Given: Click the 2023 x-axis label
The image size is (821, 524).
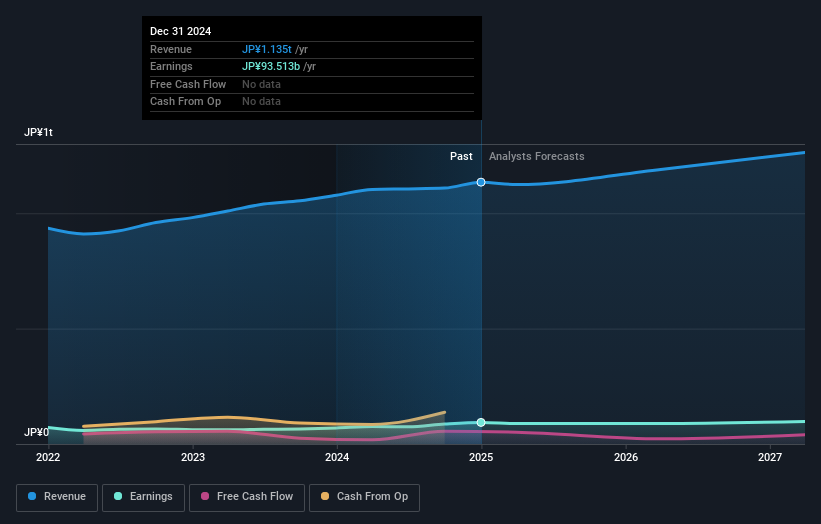Looking at the screenshot, I should pyautogui.click(x=193, y=457).
